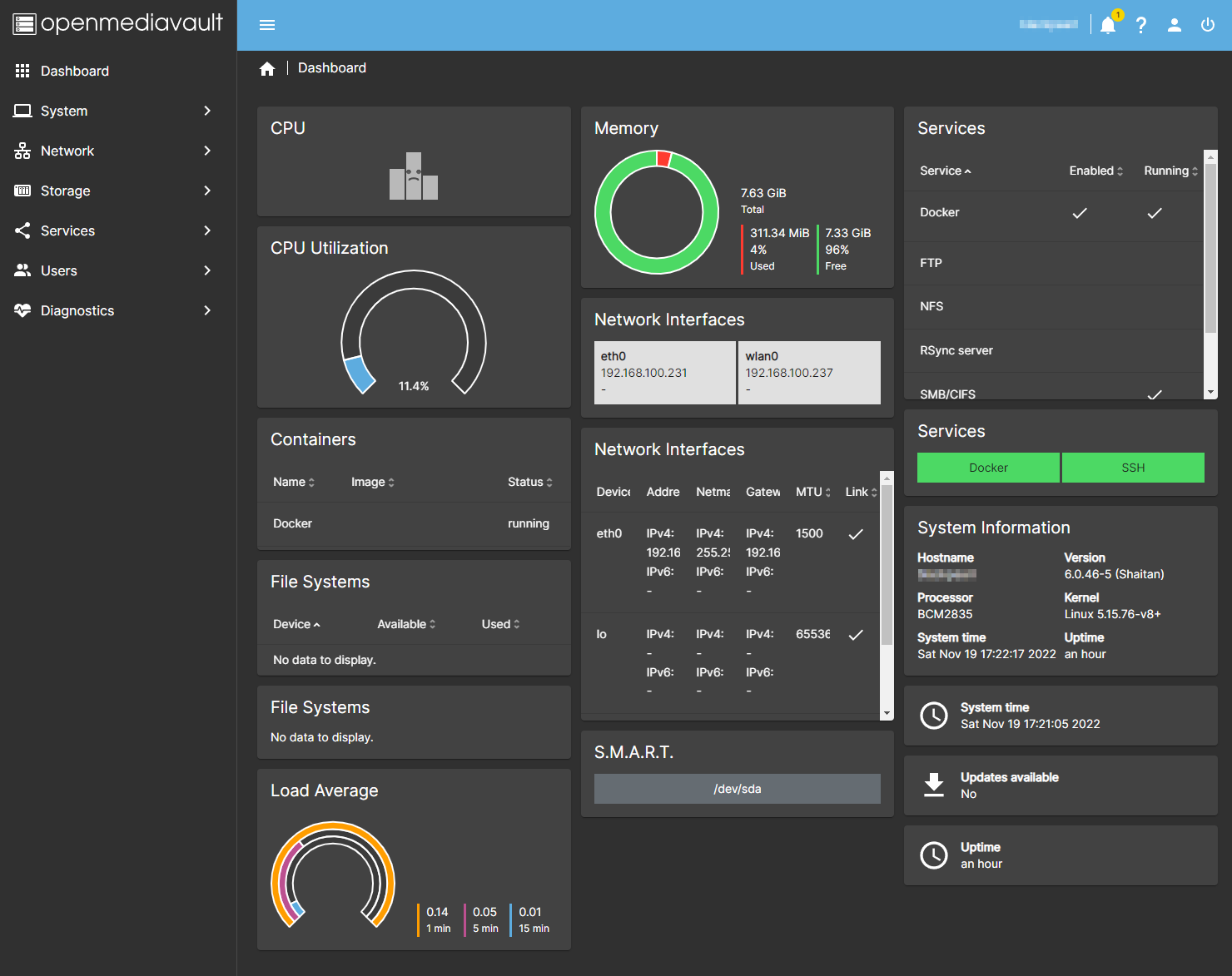Click the hamburger menu icon

tap(267, 25)
